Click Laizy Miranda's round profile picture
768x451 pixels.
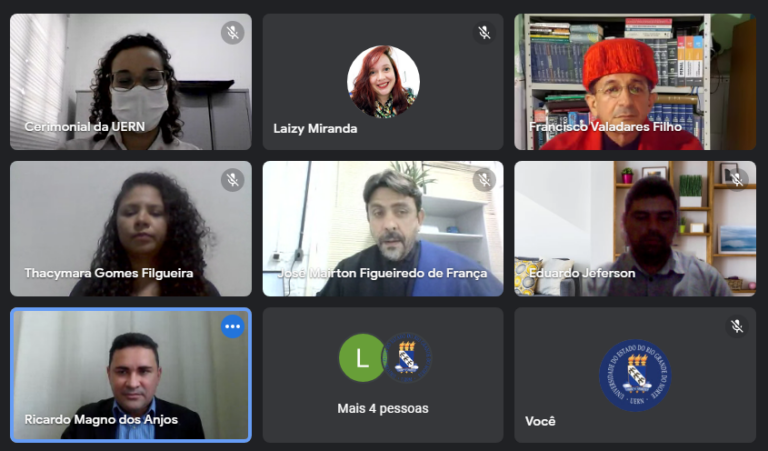coord(383,81)
